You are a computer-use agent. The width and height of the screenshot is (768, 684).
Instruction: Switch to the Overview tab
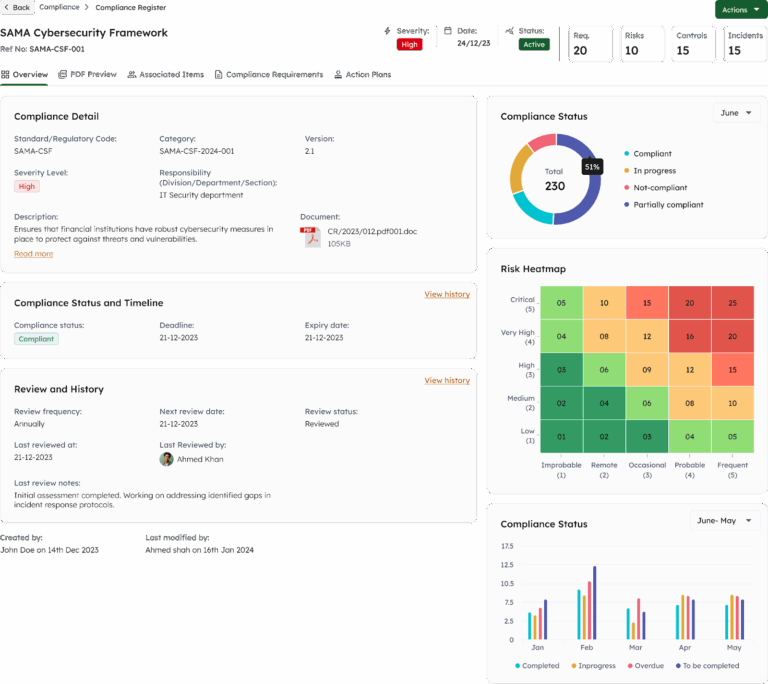click(24, 74)
